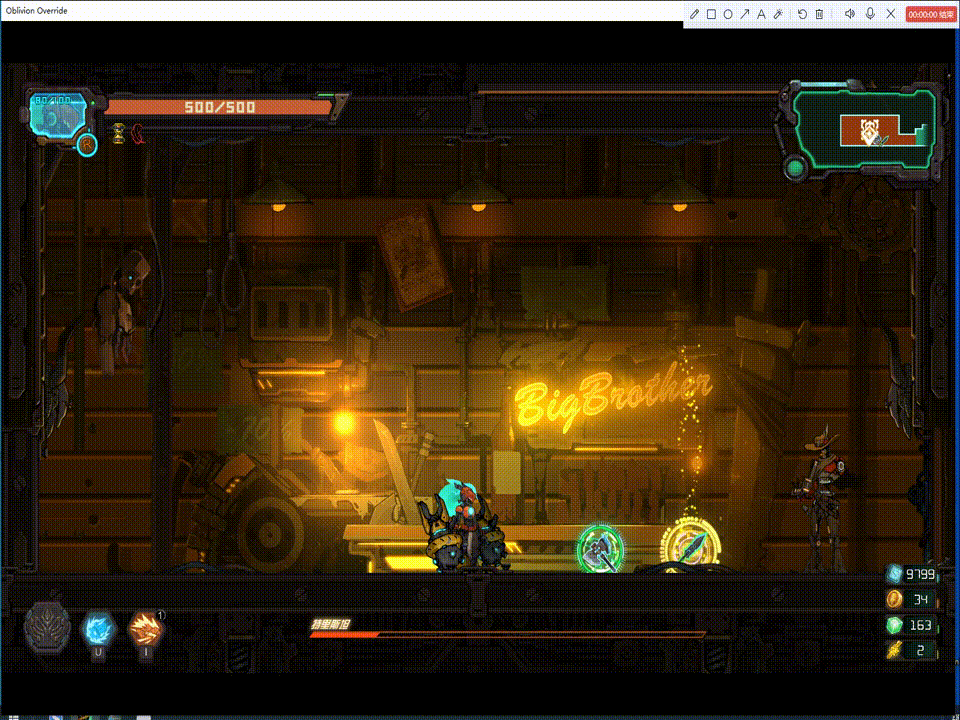Choose the circle annotation tool
Image resolution: width=960 pixels, height=720 pixels.
coord(727,14)
